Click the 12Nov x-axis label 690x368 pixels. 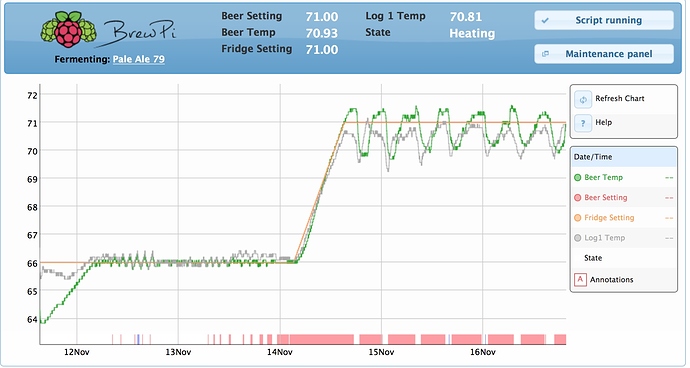pyautogui.click(x=77, y=352)
